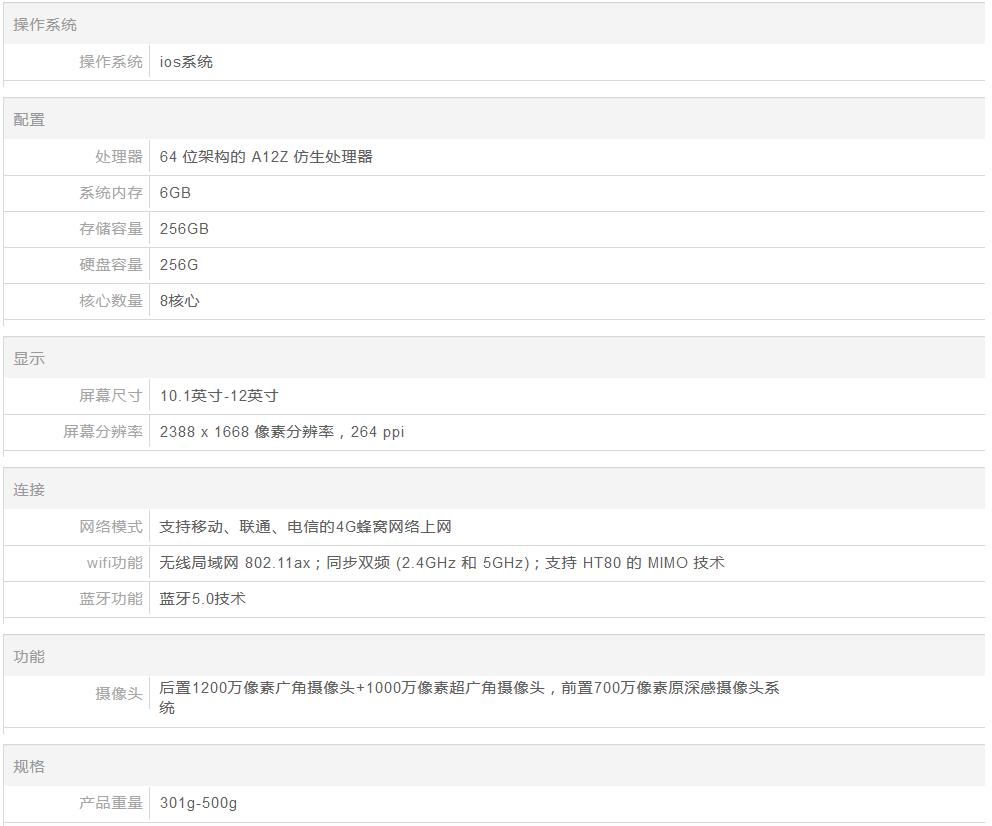This screenshot has height=826, width=992.
Task: Click the 存储容量 row label
Action: point(111,229)
